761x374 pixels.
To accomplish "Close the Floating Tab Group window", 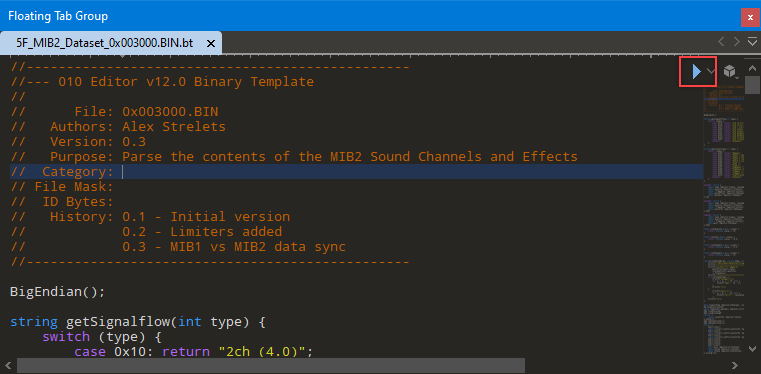I will tap(750, 17).
